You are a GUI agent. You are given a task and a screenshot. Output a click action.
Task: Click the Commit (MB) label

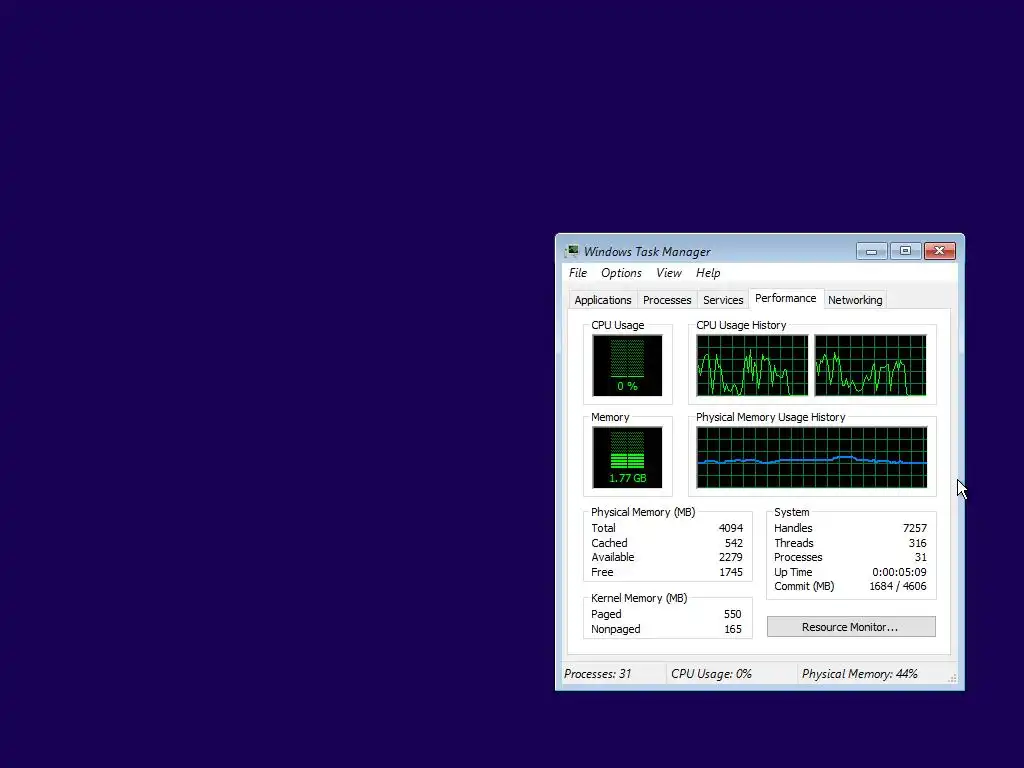click(804, 586)
